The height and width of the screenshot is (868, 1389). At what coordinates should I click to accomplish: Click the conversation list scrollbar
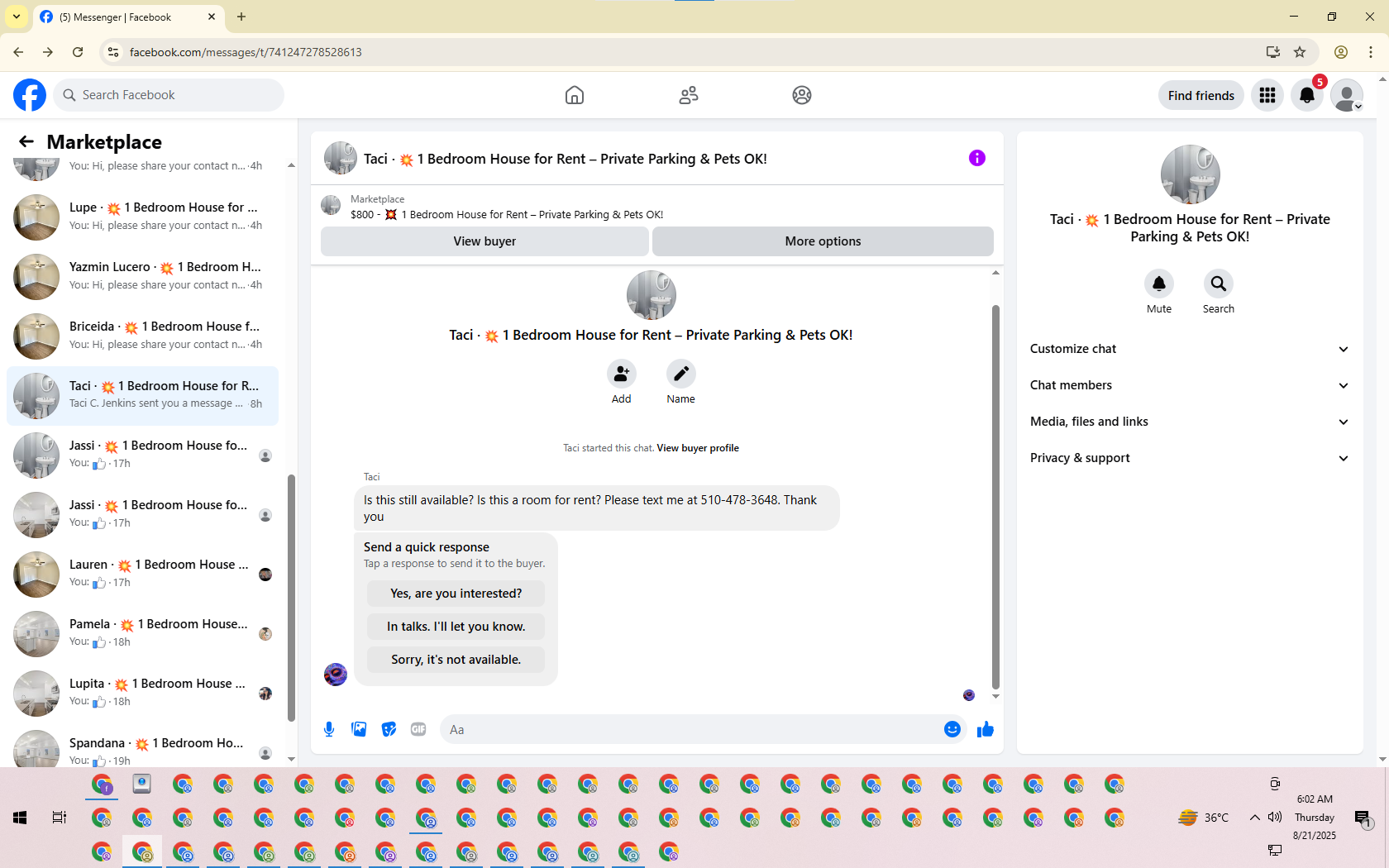[291, 597]
